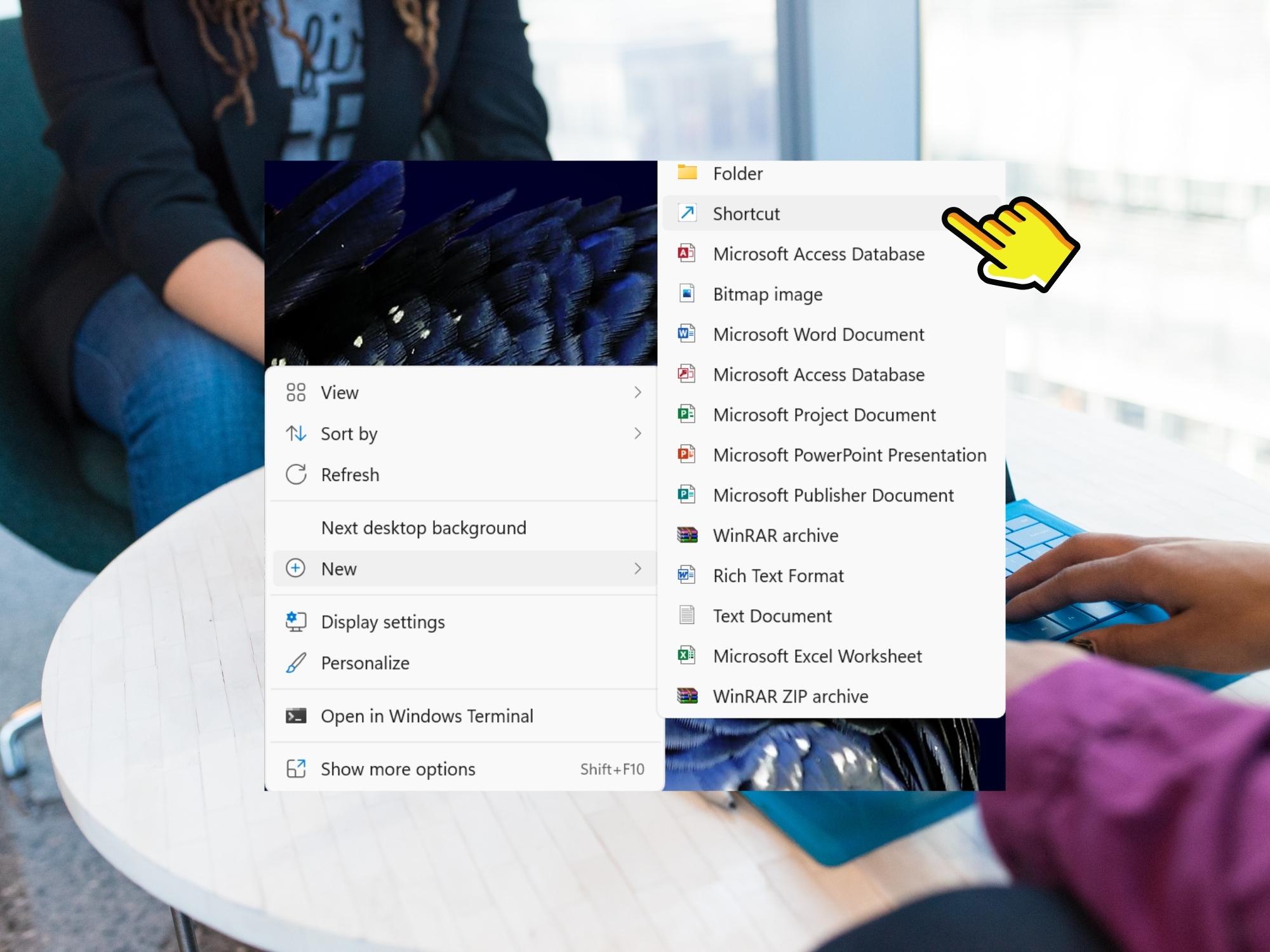The width and height of the screenshot is (1270, 952).
Task: Select Microsoft Publisher Document from New menu
Action: (832, 494)
